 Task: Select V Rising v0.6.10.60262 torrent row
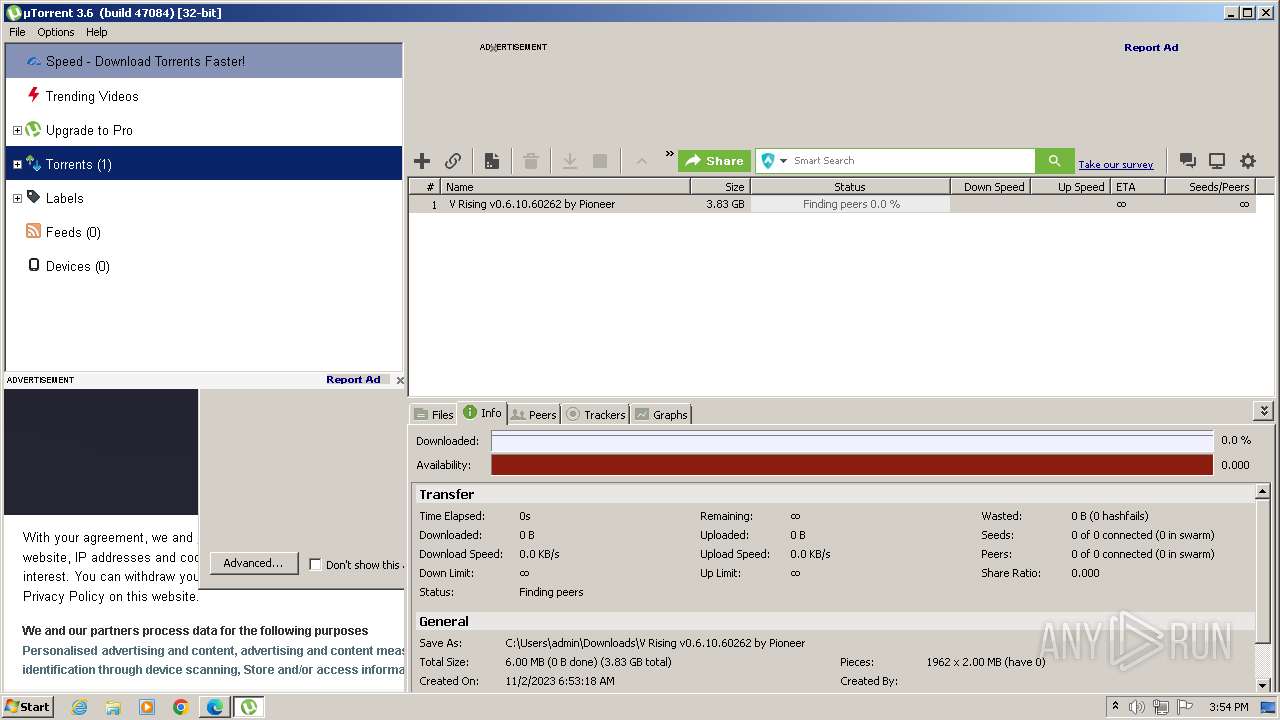832,204
